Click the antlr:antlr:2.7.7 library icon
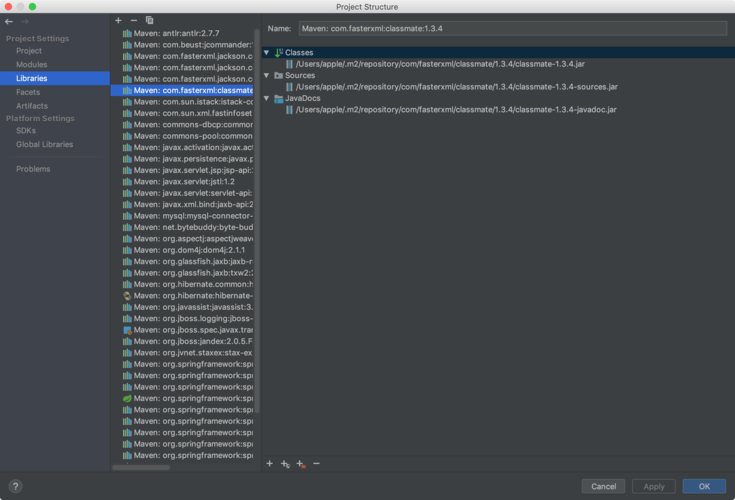 (127, 33)
